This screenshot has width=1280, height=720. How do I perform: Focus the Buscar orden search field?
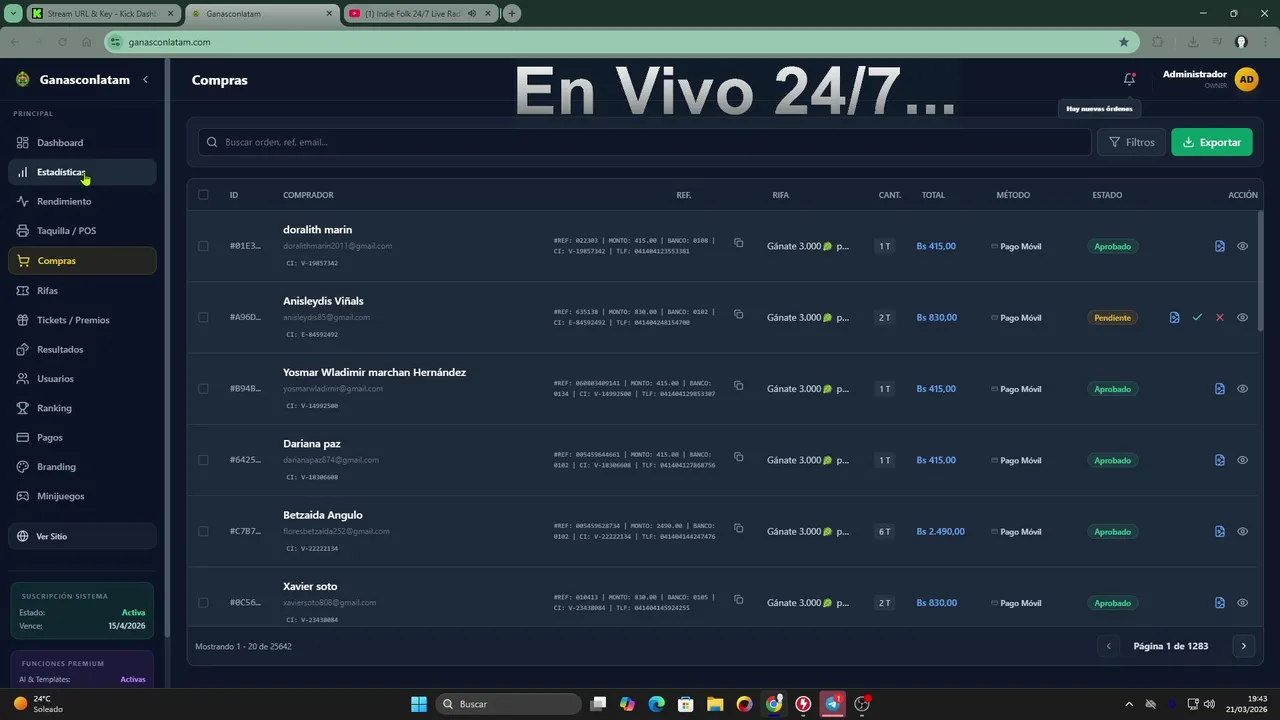644,142
